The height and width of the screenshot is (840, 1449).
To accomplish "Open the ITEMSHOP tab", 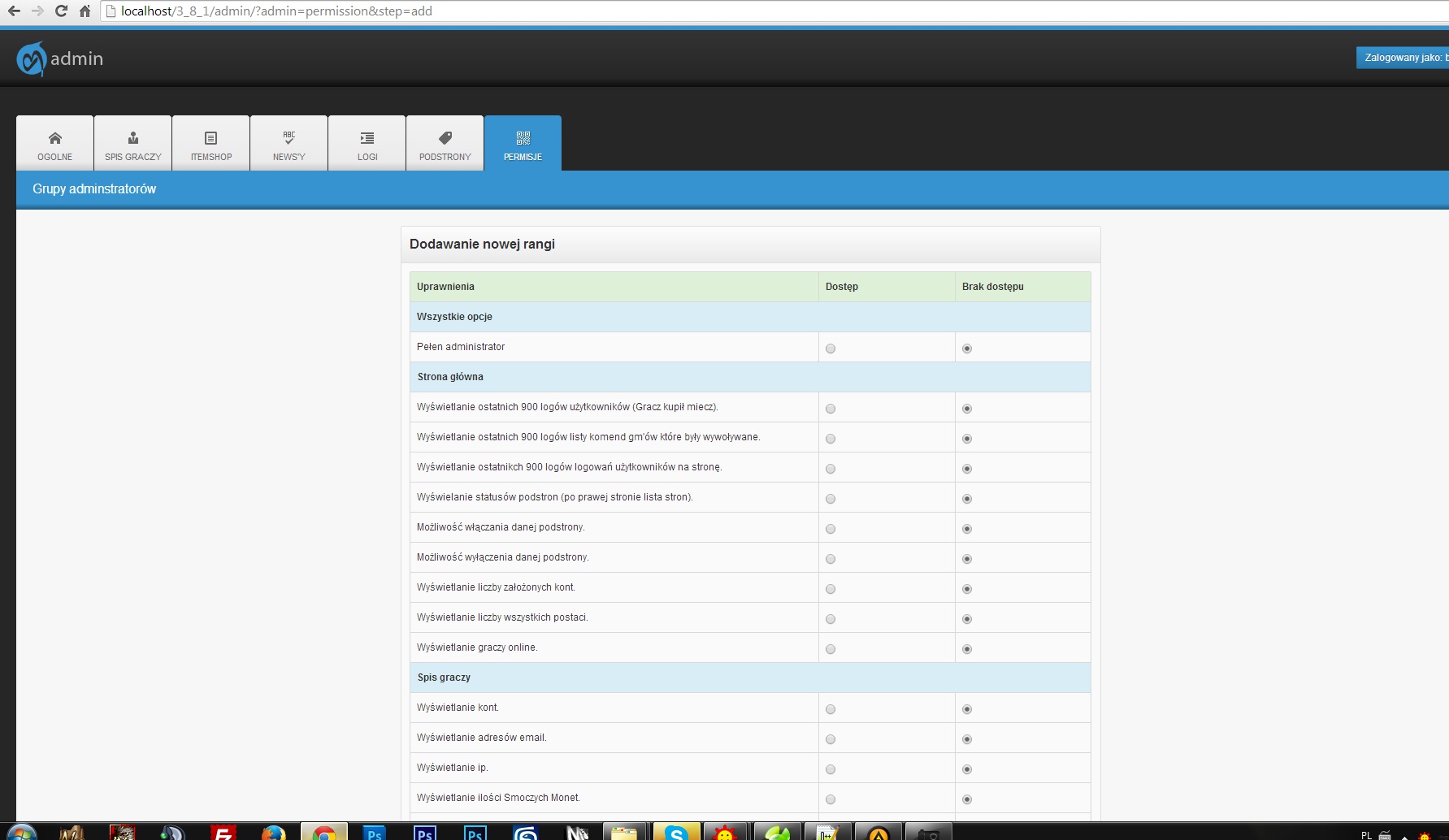I will 211,143.
